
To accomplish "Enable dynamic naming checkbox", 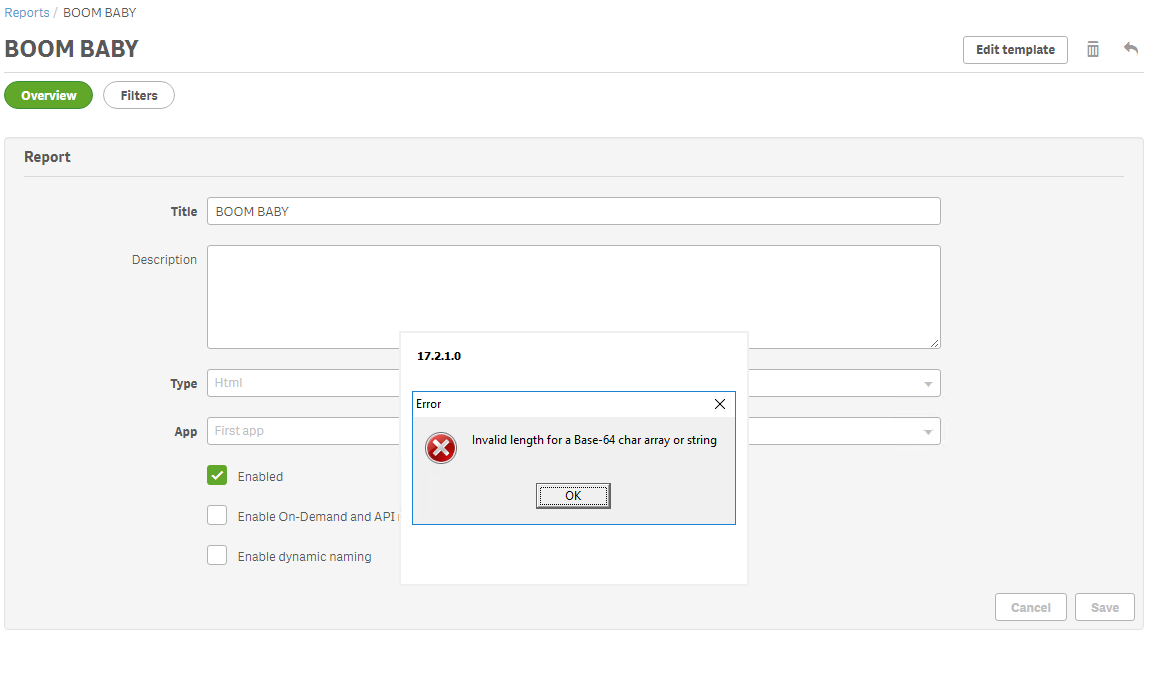I will point(217,555).
